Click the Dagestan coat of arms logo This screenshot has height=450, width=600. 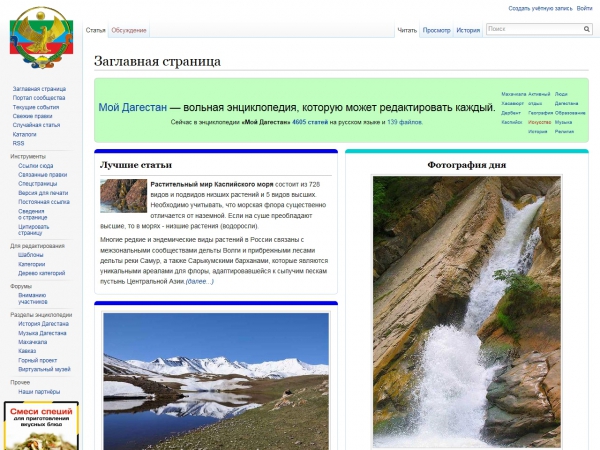(41, 38)
